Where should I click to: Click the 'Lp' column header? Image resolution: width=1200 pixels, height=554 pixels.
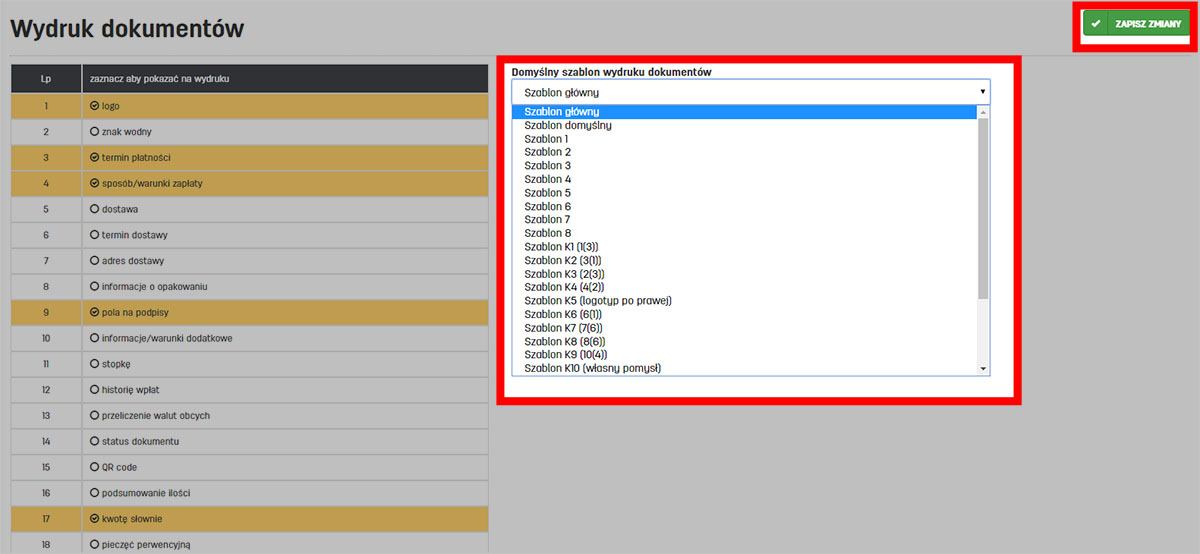pyautogui.click(x=46, y=79)
